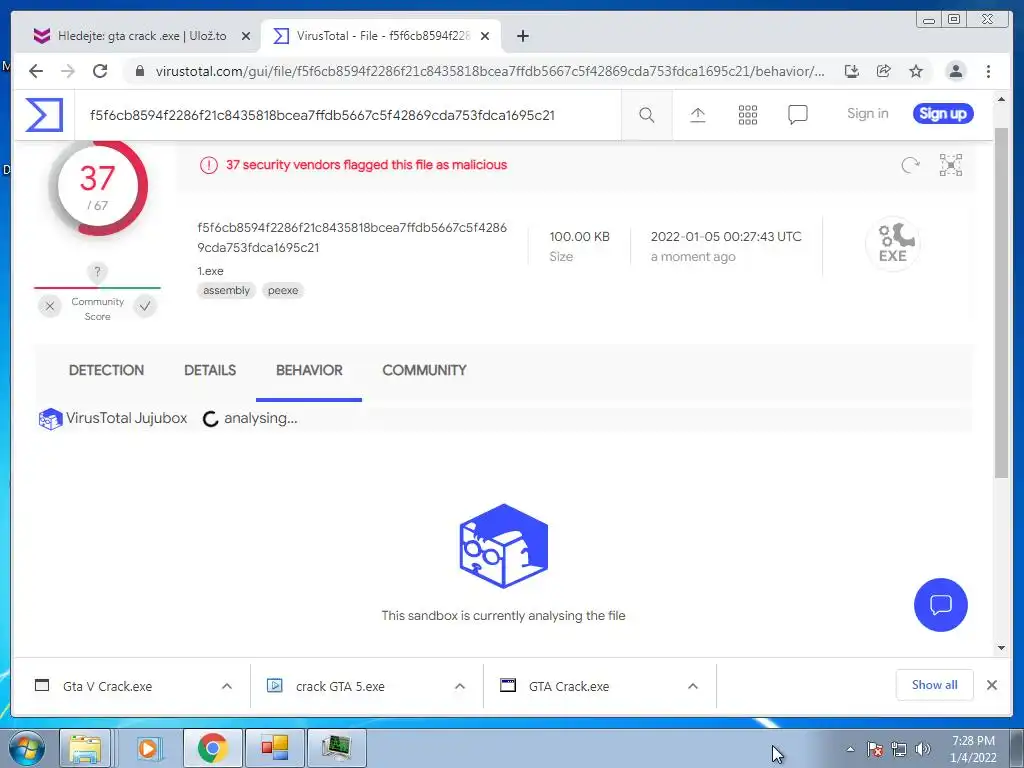1024x768 pixels.
Task: Open the DETAILS tab
Action: 210,370
